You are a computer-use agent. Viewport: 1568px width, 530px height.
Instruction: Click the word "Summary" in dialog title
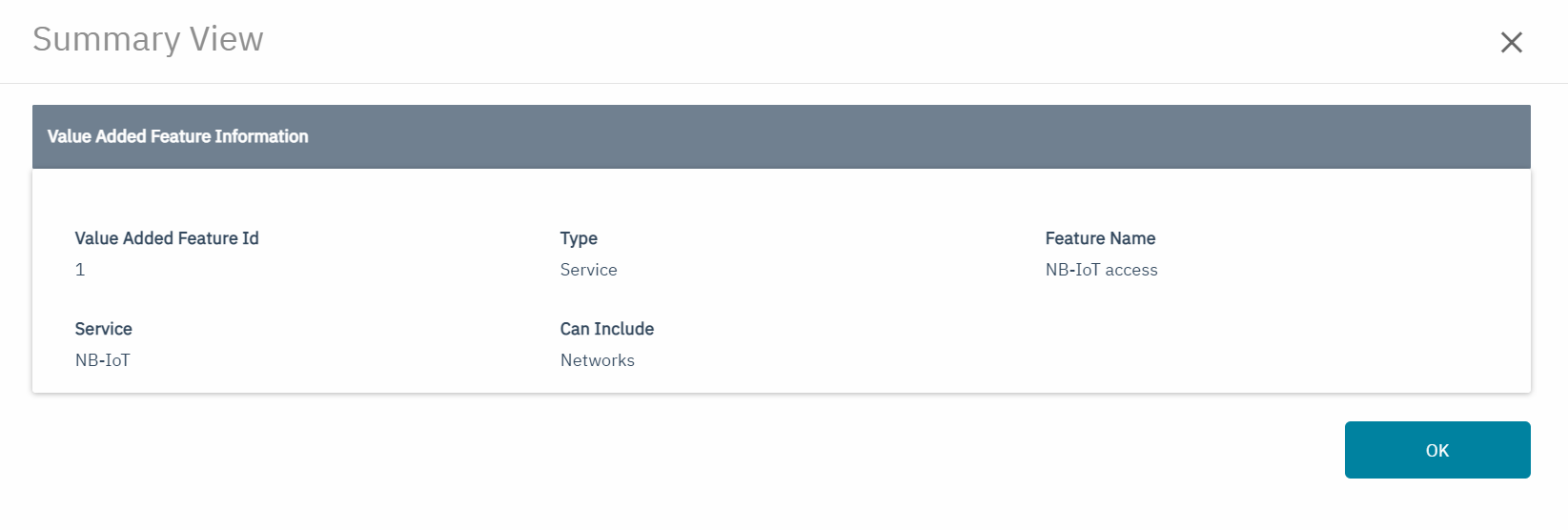pos(106,39)
